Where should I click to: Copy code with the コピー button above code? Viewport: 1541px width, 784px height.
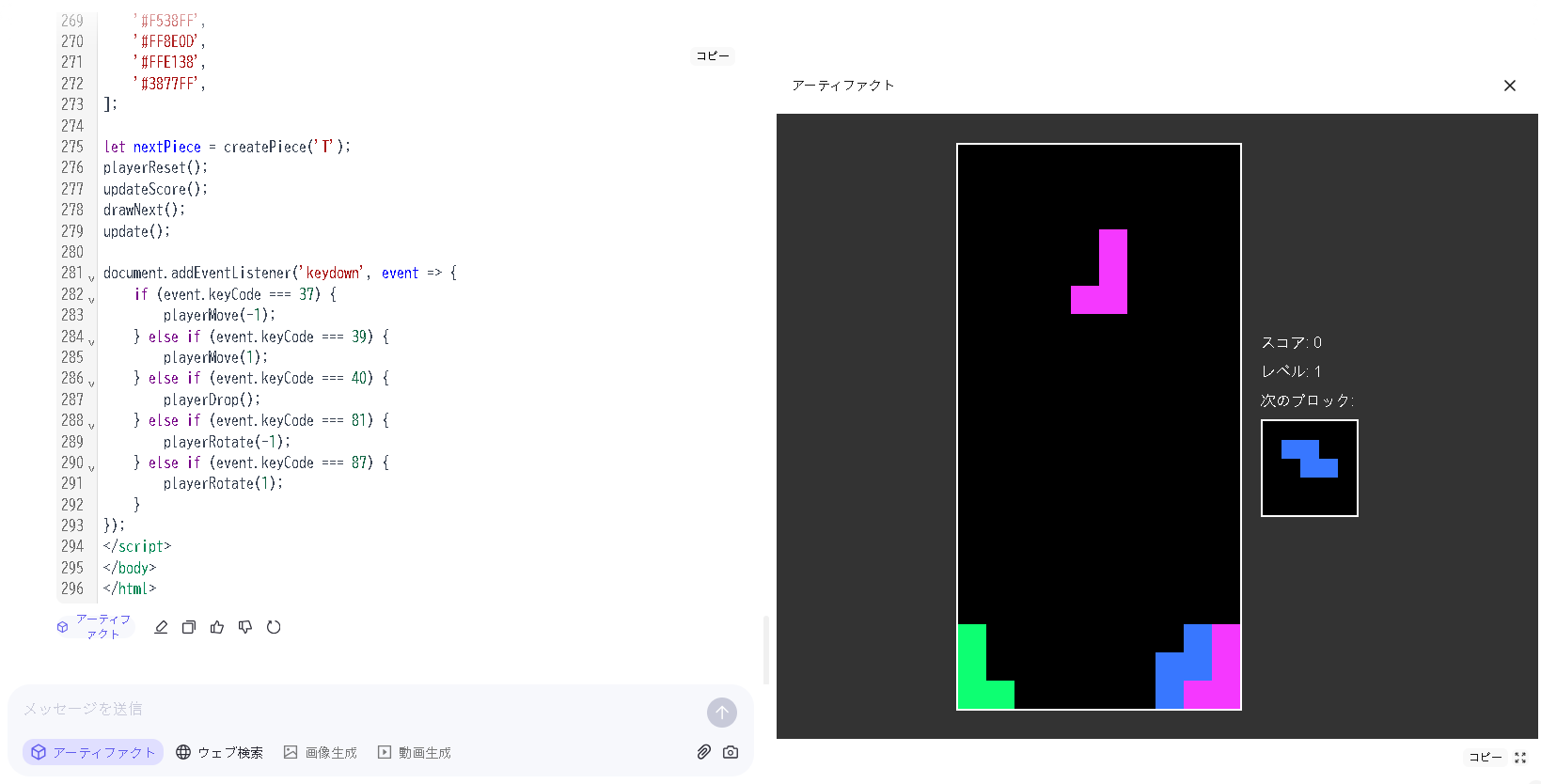pos(712,56)
